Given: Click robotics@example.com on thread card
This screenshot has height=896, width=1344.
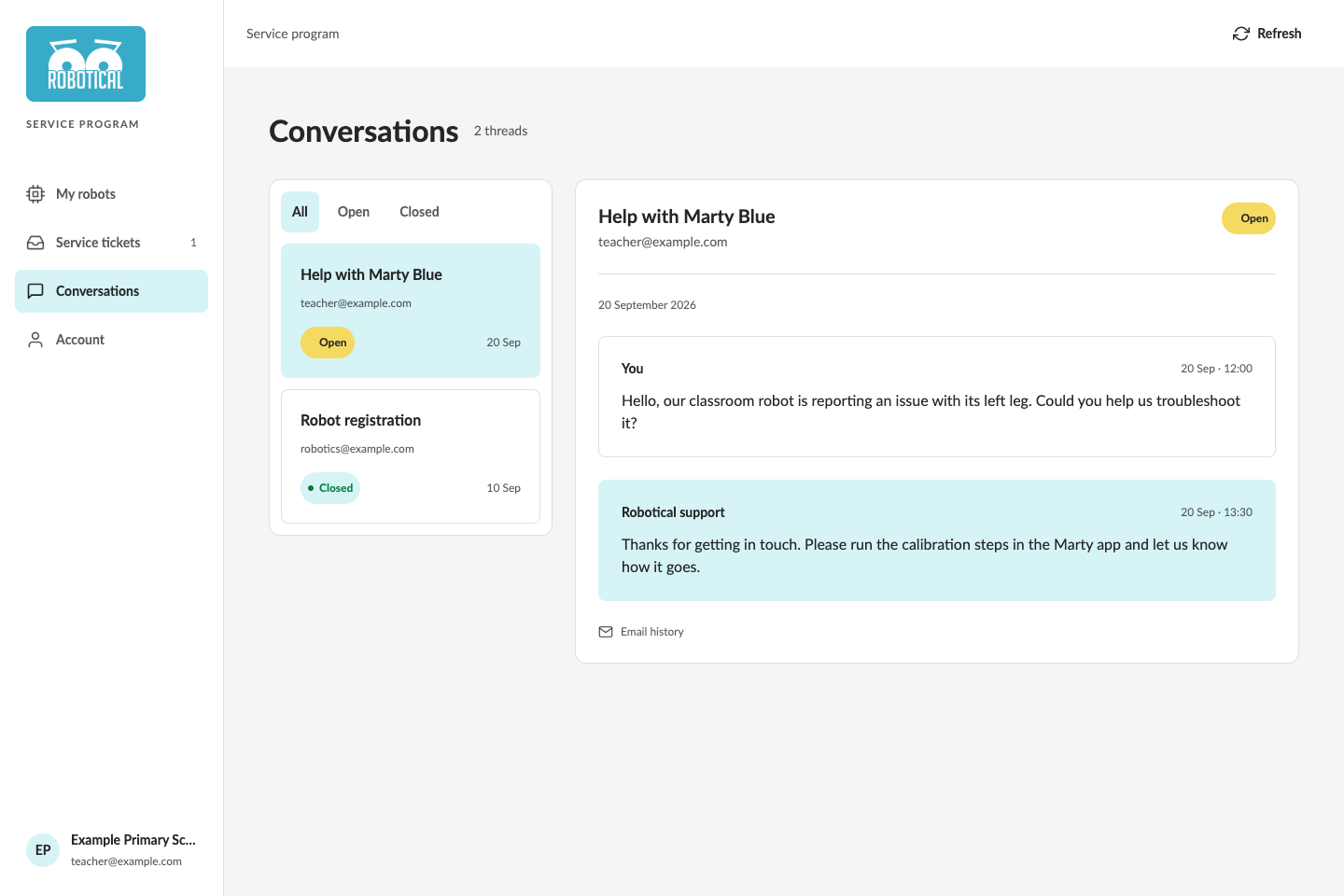Looking at the screenshot, I should [357, 449].
